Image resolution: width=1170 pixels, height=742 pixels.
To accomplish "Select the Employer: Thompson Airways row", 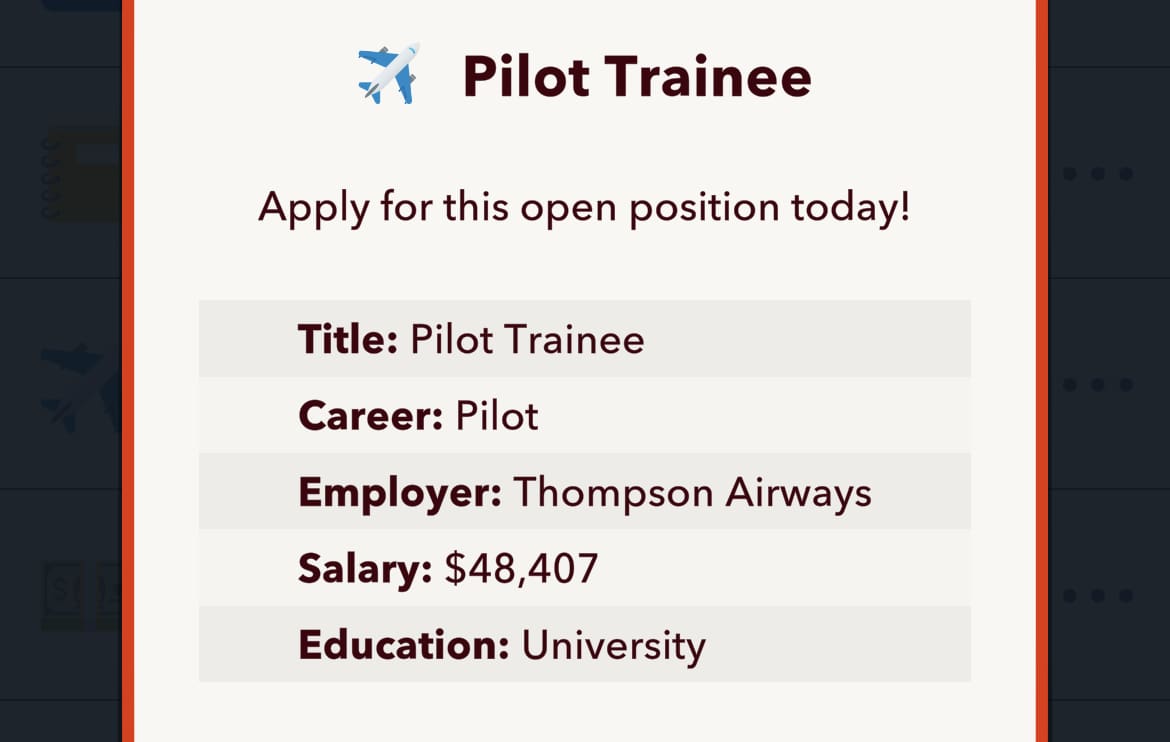I will (585, 491).
